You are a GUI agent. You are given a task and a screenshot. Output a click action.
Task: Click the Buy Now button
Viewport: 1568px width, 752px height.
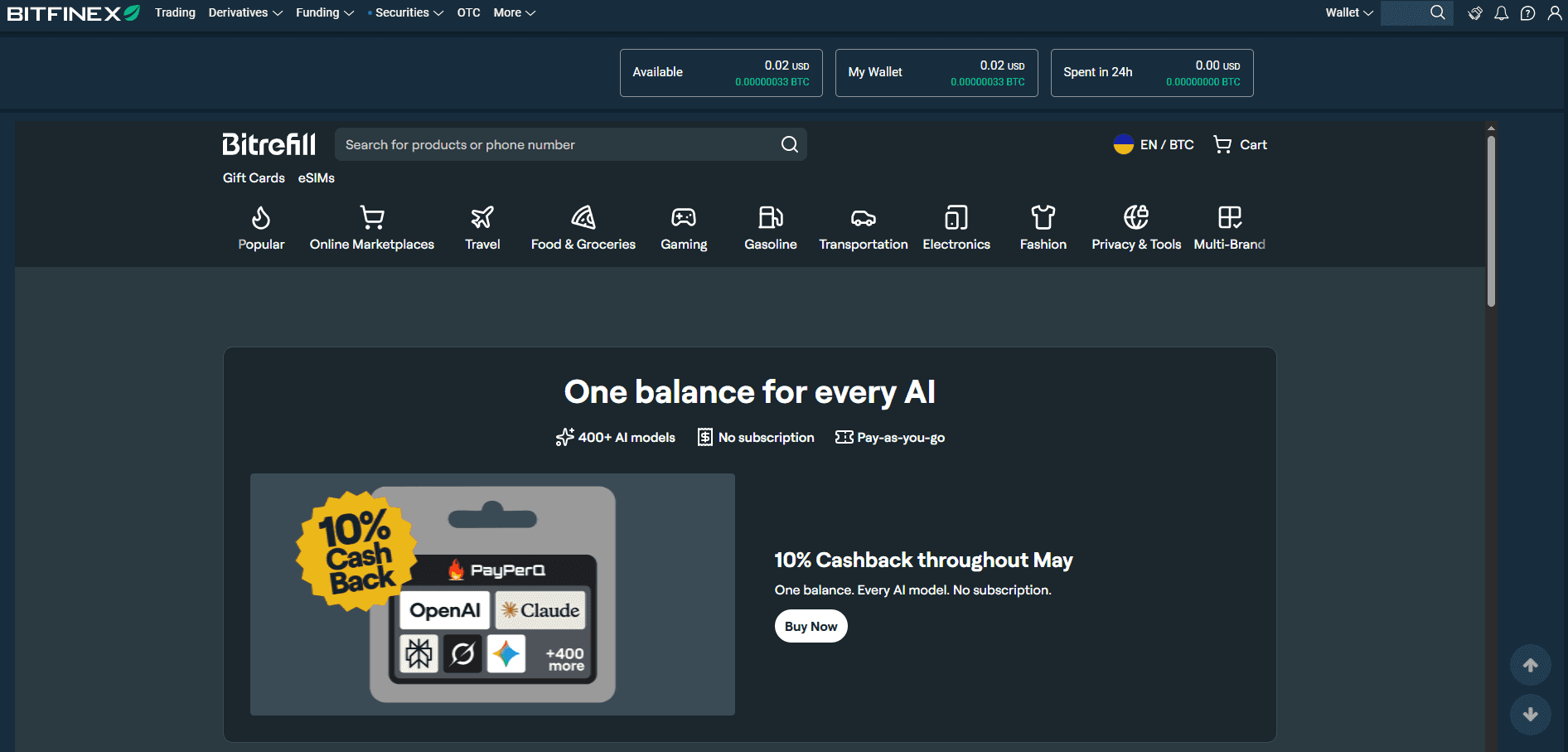tap(811, 626)
